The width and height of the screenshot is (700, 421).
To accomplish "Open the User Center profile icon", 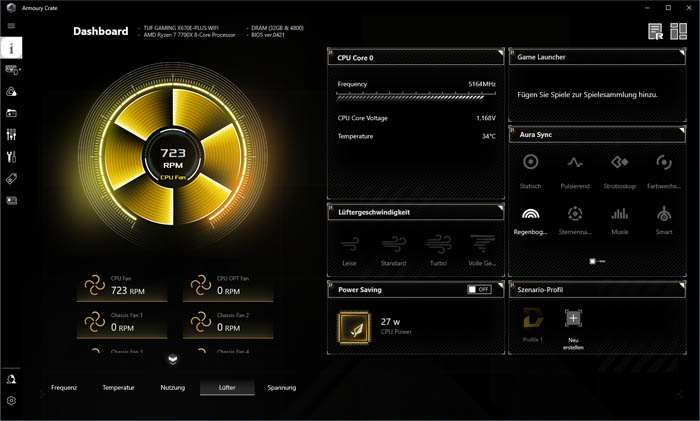I will tap(11, 379).
